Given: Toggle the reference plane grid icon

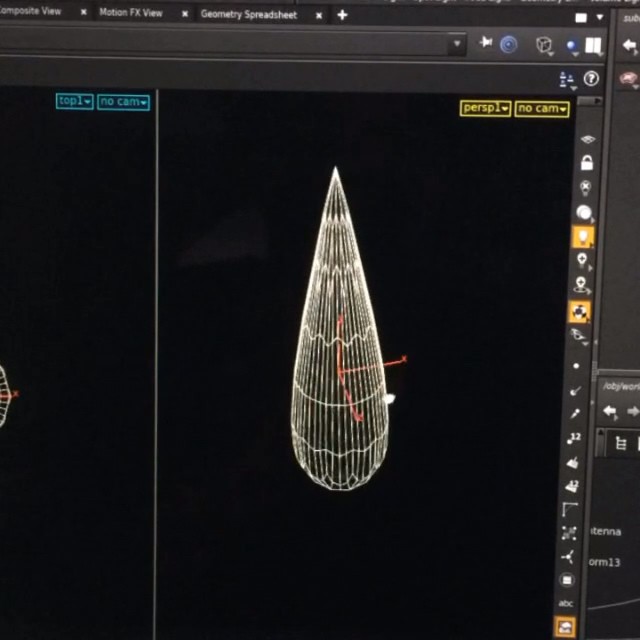Looking at the screenshot, I should pos(588,140).
